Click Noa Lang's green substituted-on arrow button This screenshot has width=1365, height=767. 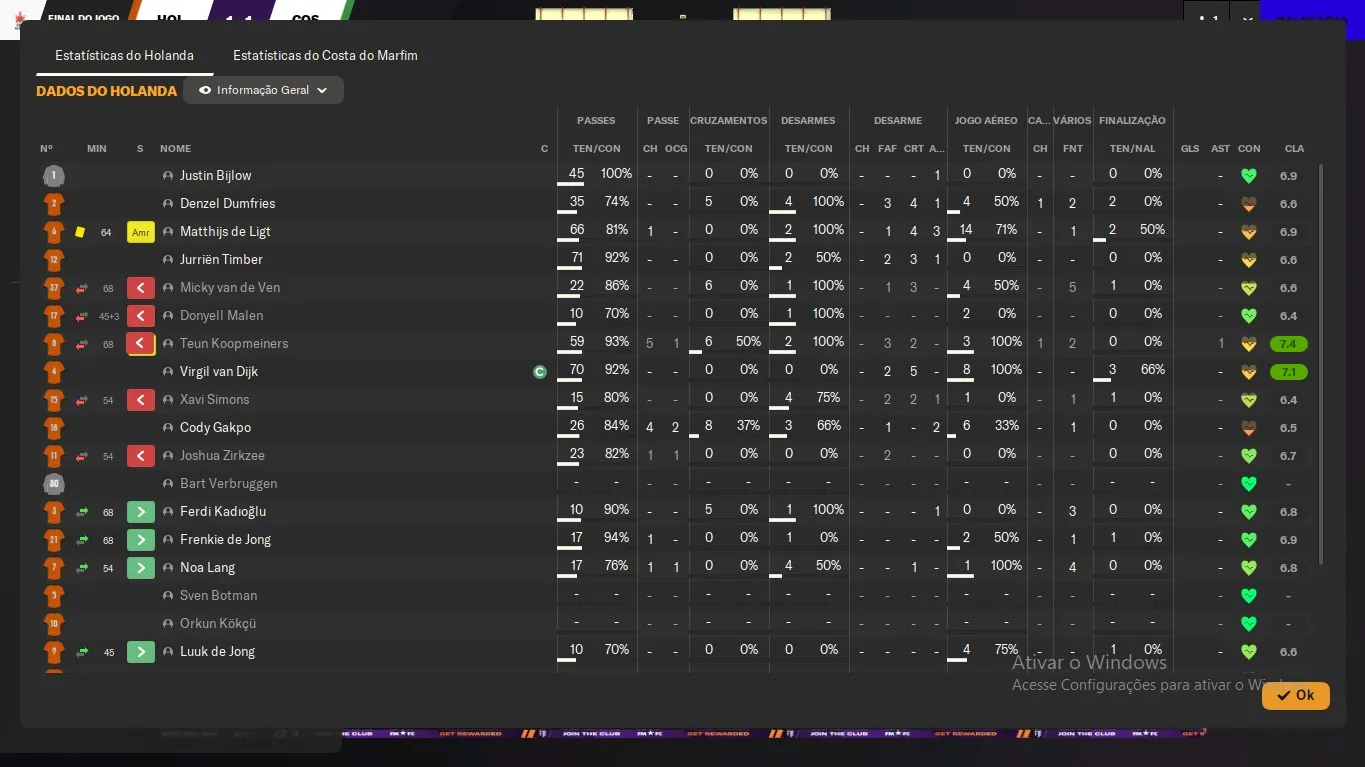point(140,568)
